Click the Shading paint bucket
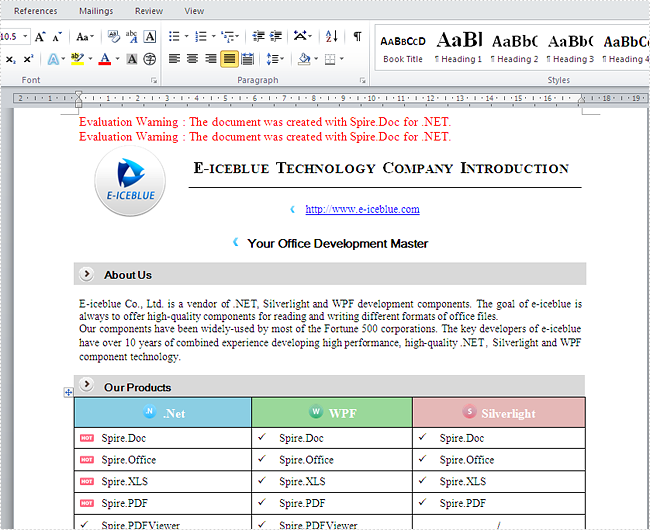This screenshot has width=650, height=530. 304,59
